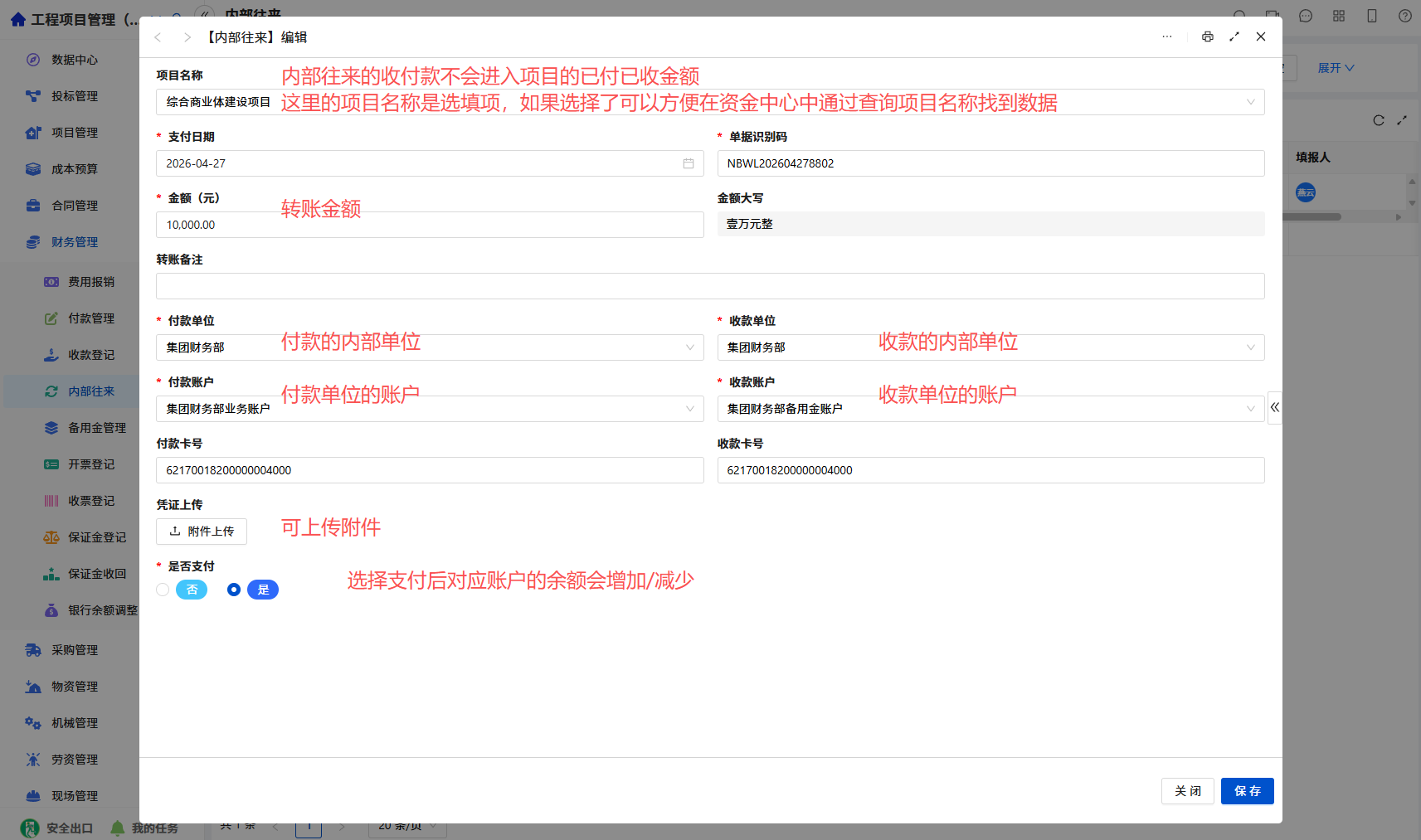Open the 付款账户 dropdown
Viewport: 1421px width, 840px height.
[x=430, y=409]
